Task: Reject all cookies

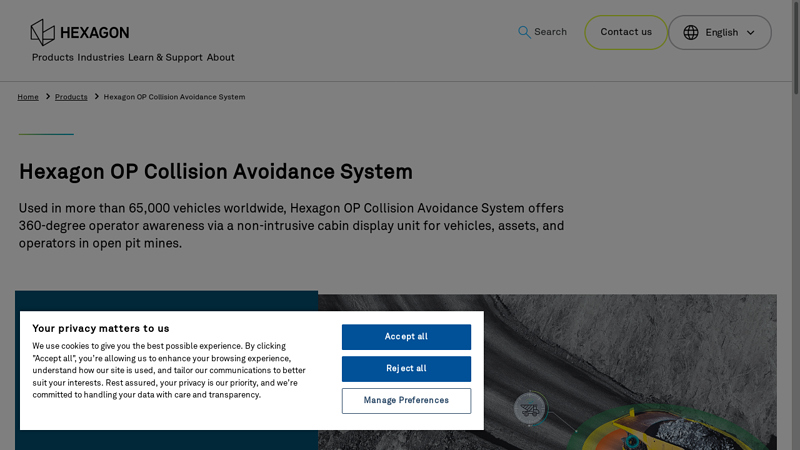Action: [406, 368]
